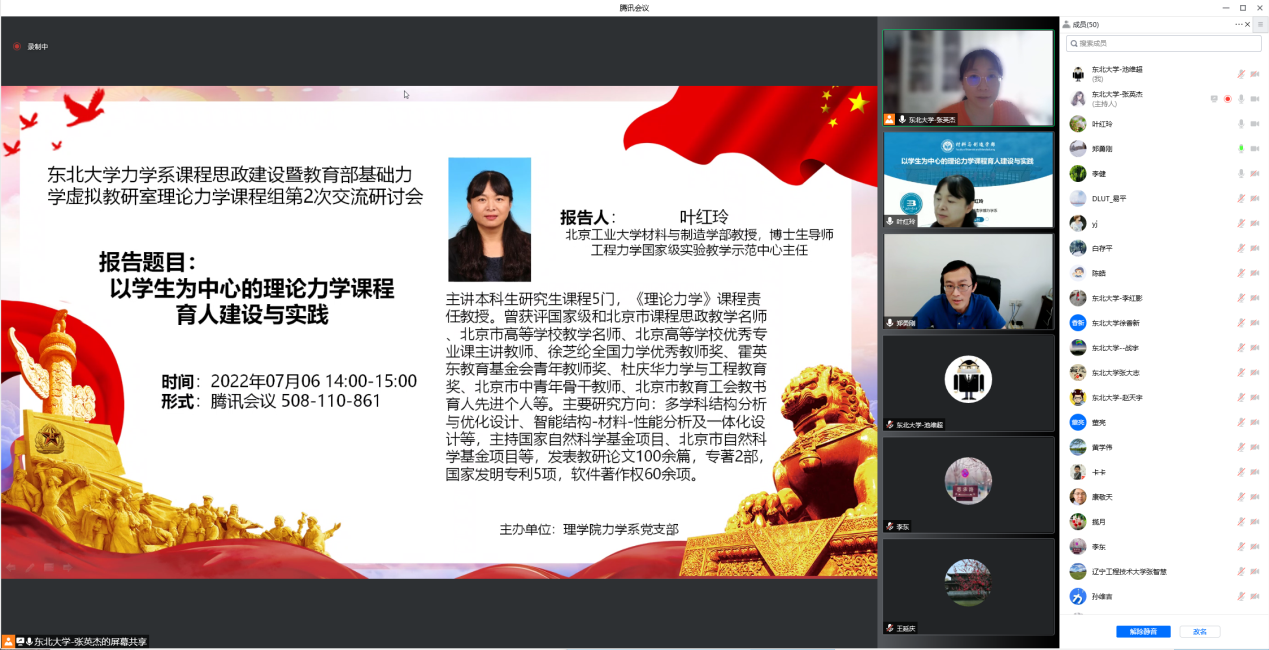Click the muted mic icon for 黄学伟

coord(1241,447)
